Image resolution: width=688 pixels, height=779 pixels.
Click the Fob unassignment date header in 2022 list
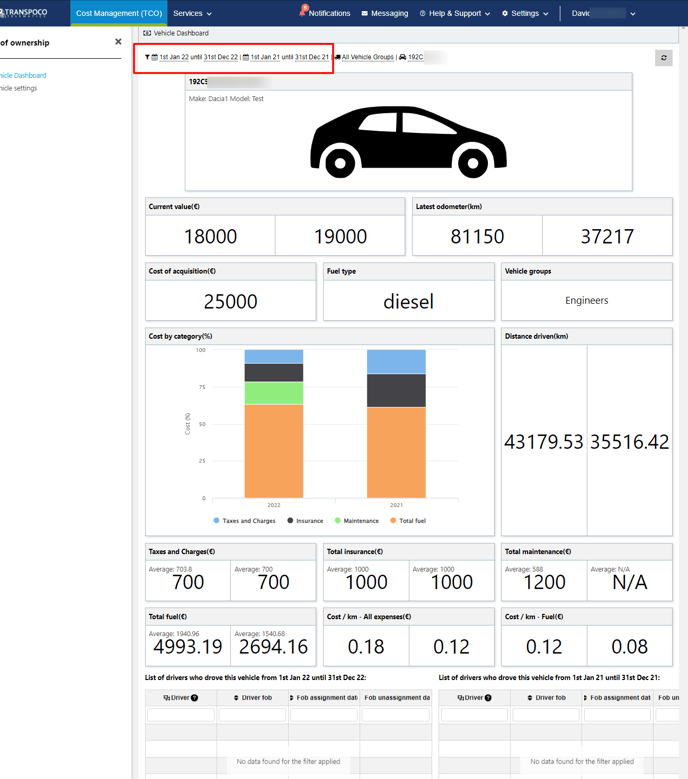click(396, 698)
